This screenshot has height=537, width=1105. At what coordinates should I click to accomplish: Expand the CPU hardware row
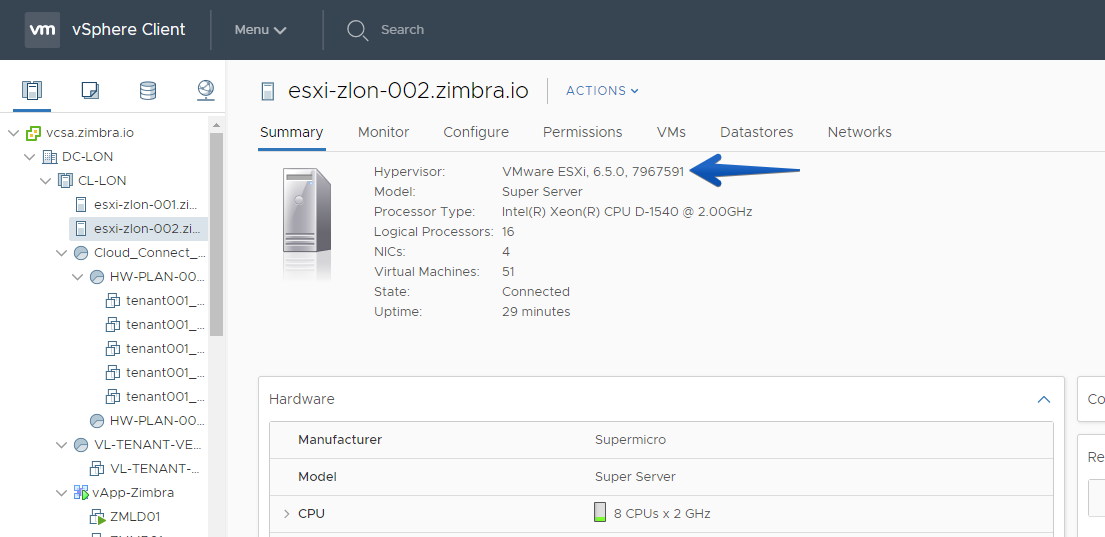point(286,514)
